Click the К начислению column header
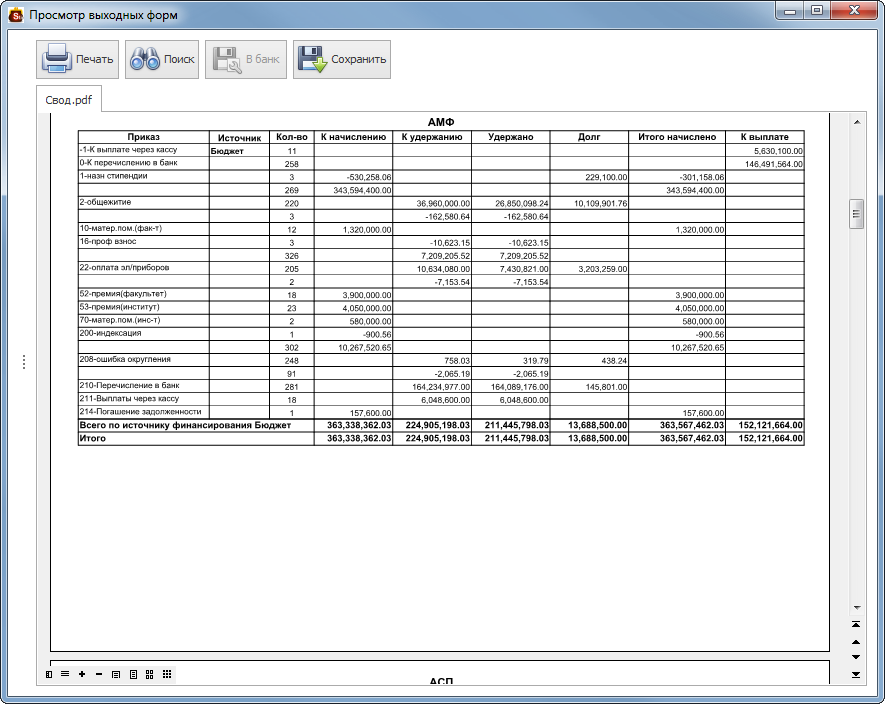This screenshot has width=885, height=704. click(x=353, y=137)
